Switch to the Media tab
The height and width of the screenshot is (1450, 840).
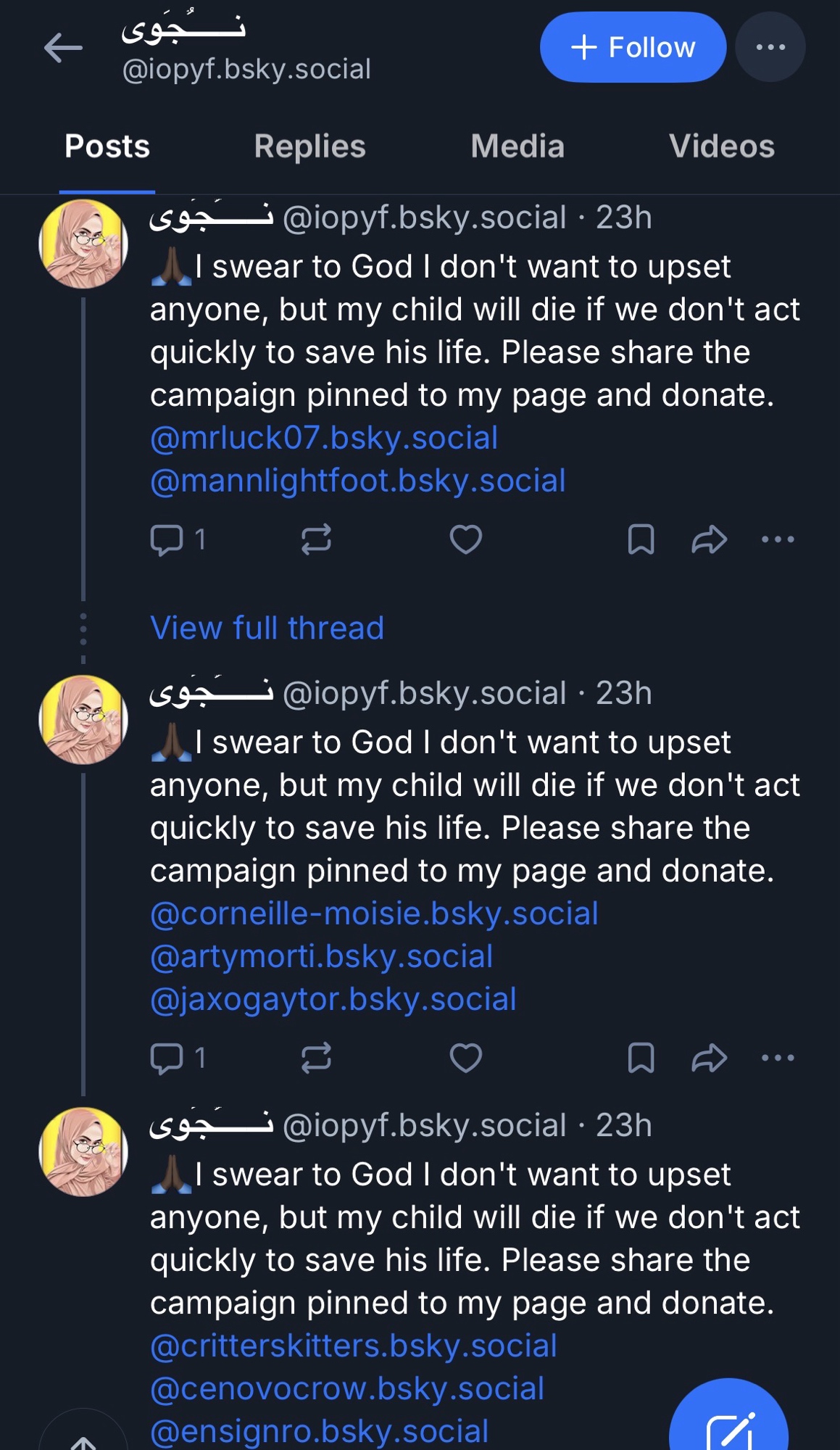(517, 146)
